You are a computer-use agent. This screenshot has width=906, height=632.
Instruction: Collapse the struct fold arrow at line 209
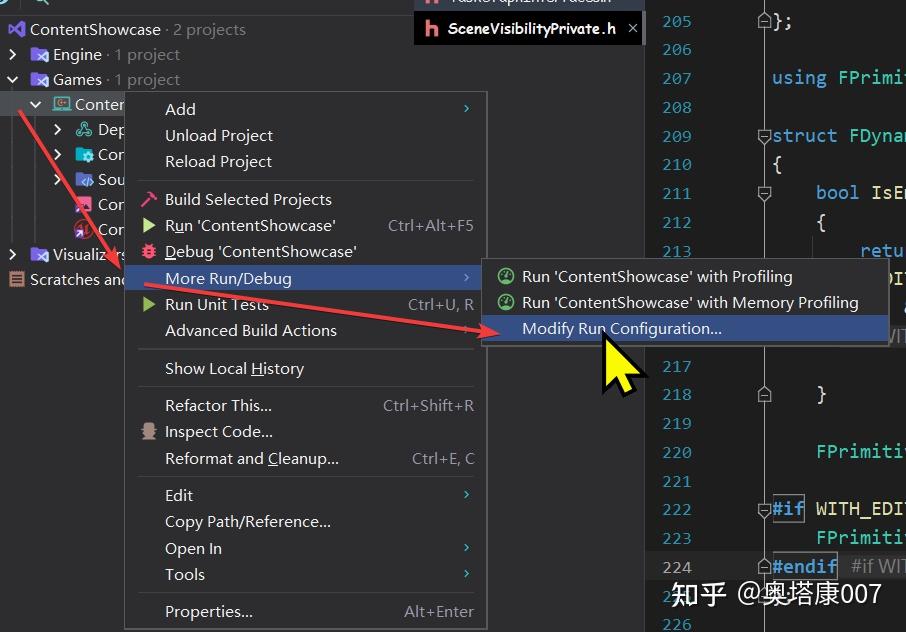pyautogui.click(x=765, y=135)
